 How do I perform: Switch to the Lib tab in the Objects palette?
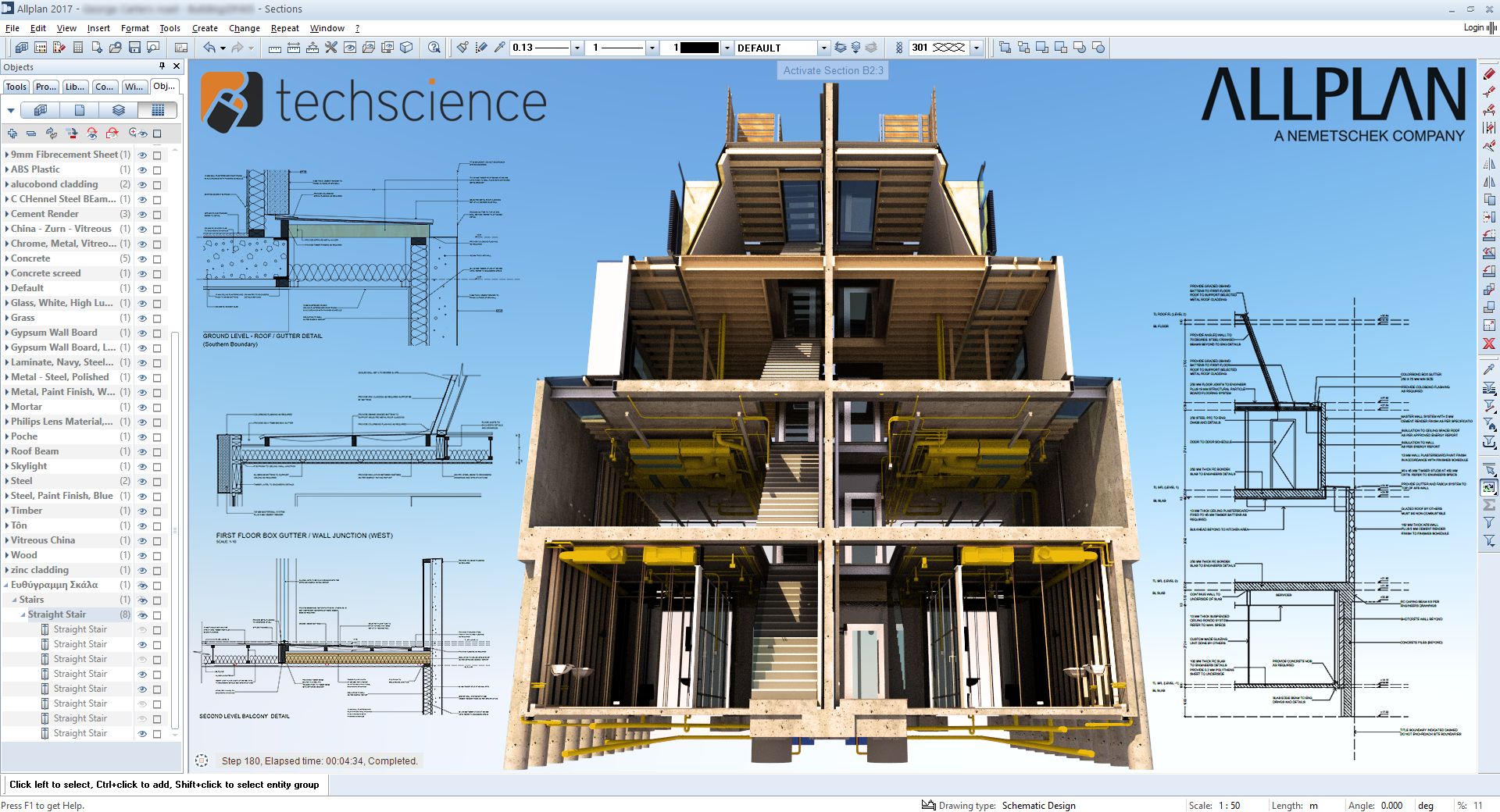point(74,87)
